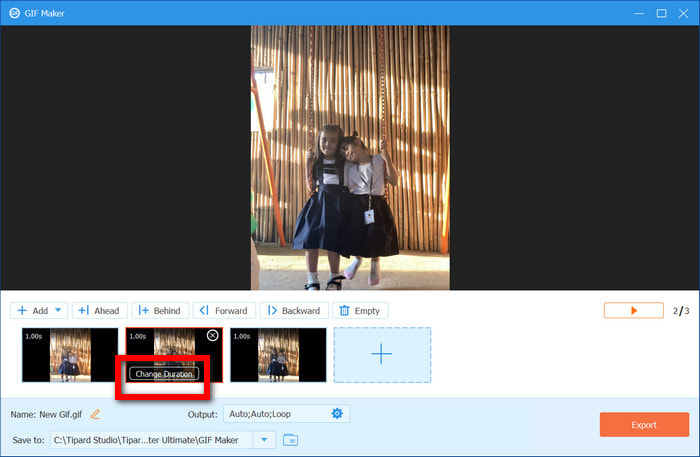Edit GIF name with pencil icon
Image resolution: width=700 pixels, height=457 pixels.
(x=96, y=414)
